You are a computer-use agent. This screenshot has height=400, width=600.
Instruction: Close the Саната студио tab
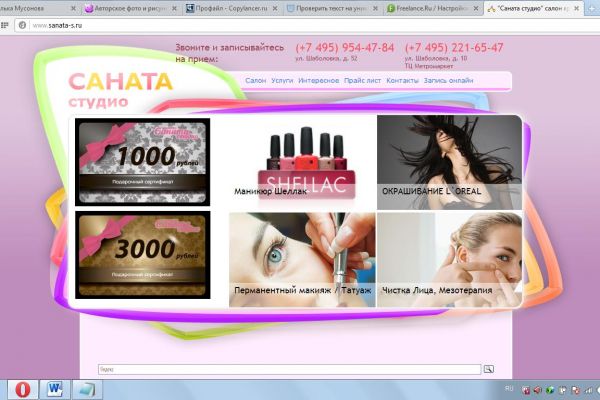(576, 8)
